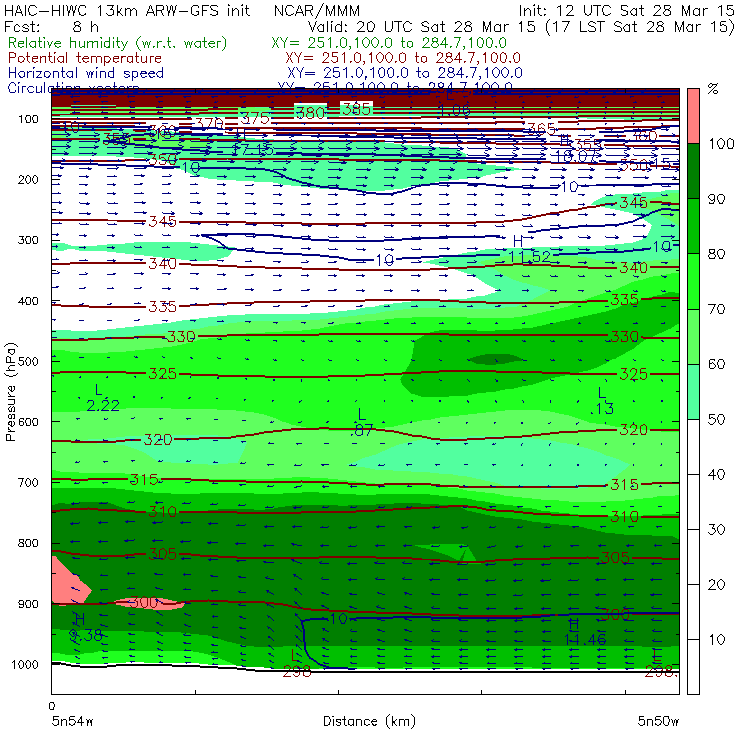The image size is (740, 740).
Task: Click the '10' label on the color bar
Action: click(x=716, y=640)
